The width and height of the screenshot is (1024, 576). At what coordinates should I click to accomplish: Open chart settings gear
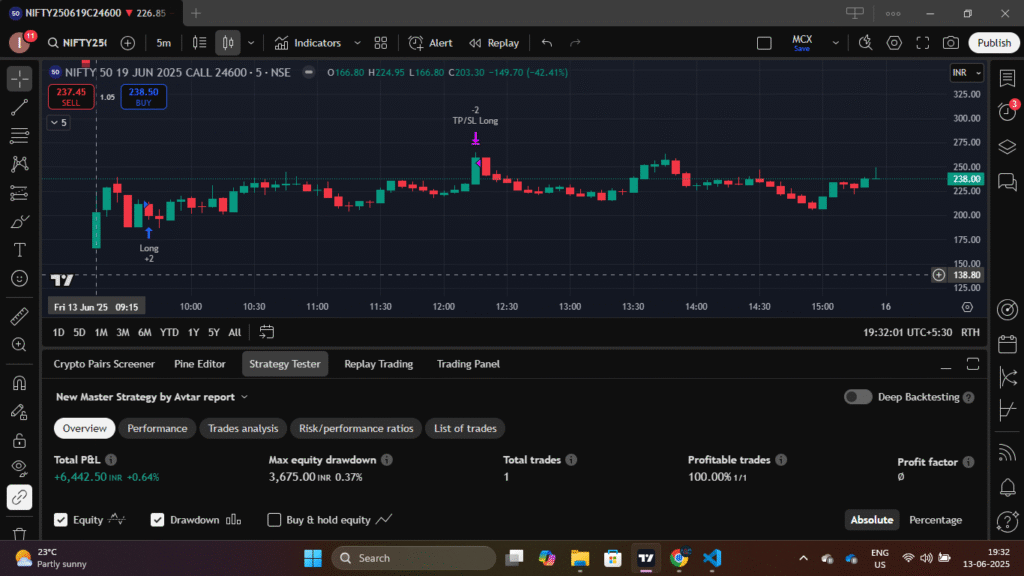tap(894, 43)
